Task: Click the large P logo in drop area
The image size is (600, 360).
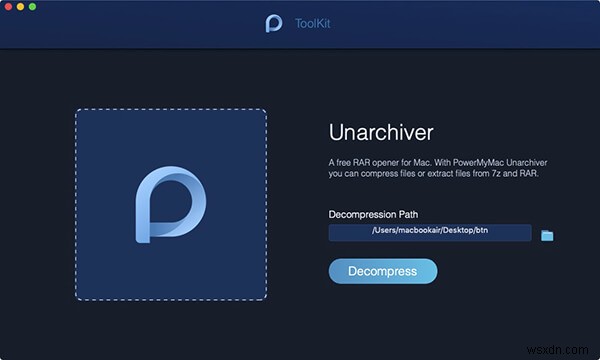Action: [171, 204]
